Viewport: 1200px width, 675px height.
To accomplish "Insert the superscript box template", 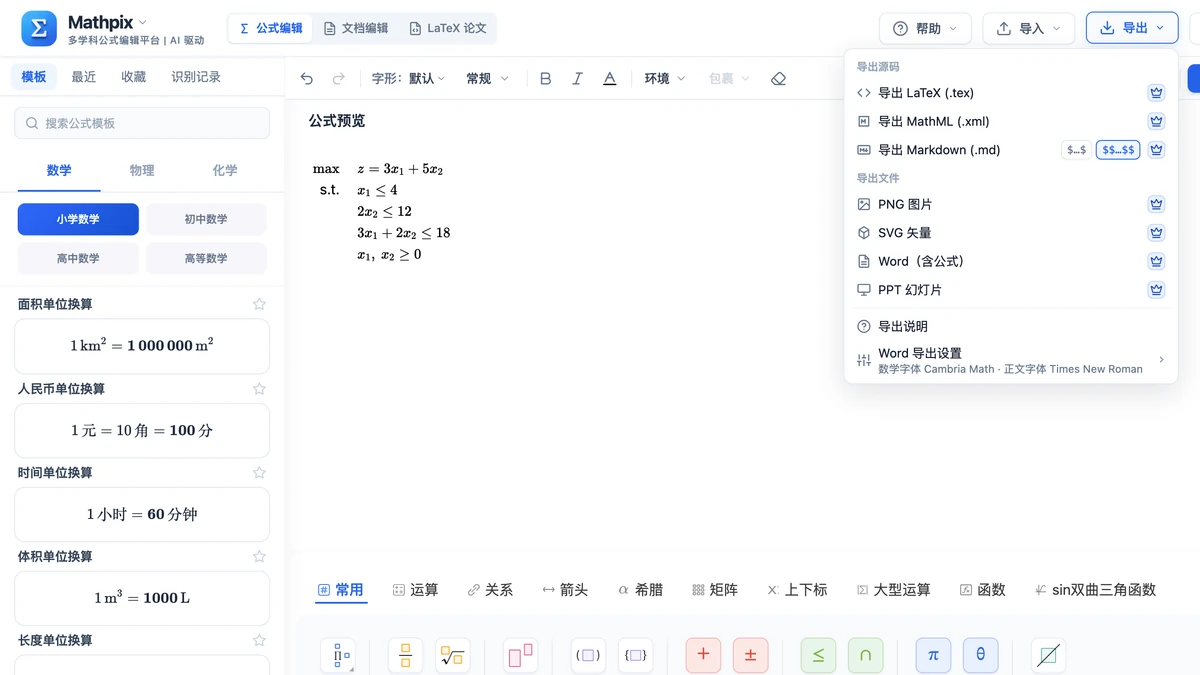I will point(520,656).
